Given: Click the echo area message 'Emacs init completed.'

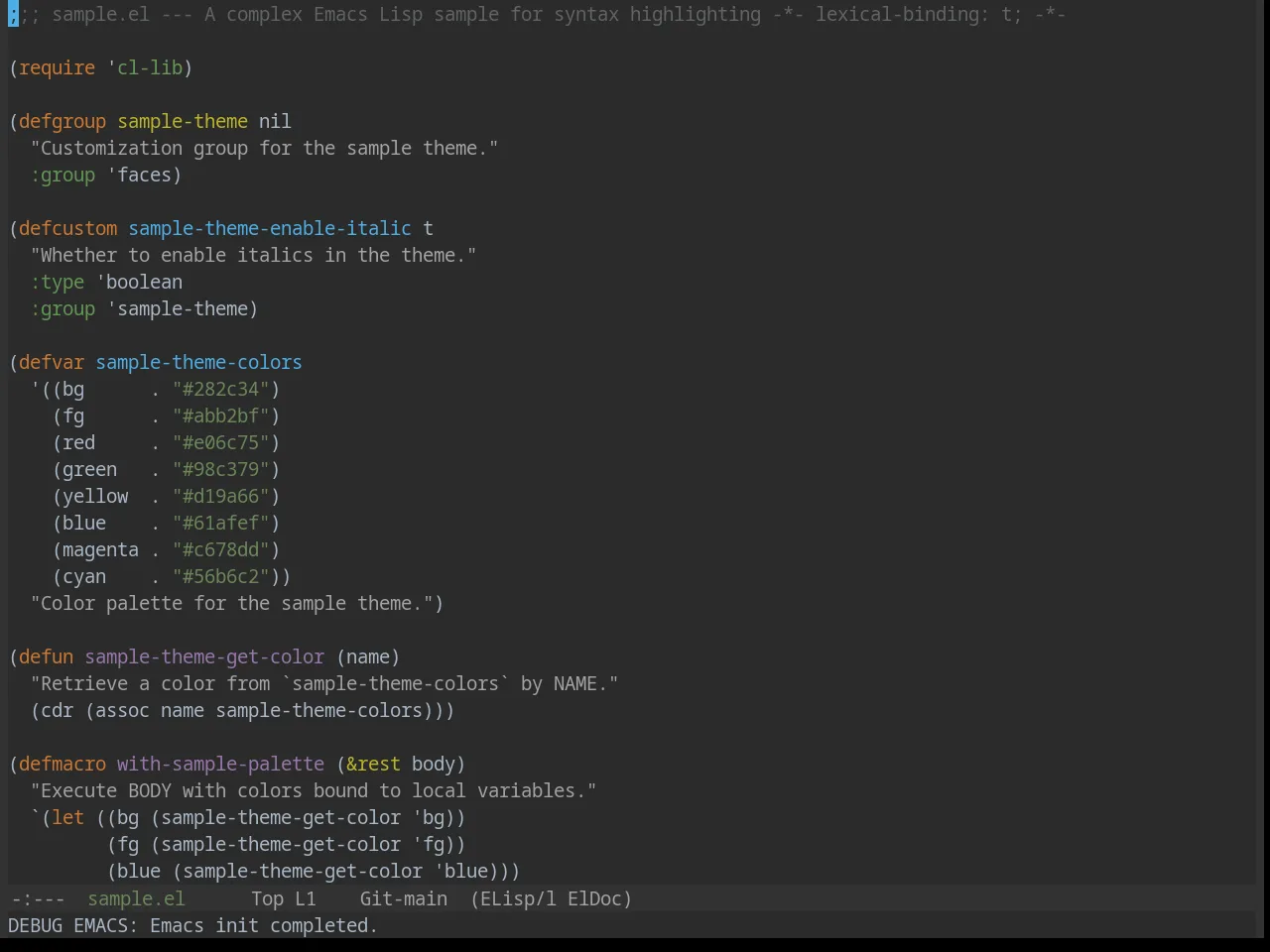Looking at the screenshot, I should tap(263, 925).
